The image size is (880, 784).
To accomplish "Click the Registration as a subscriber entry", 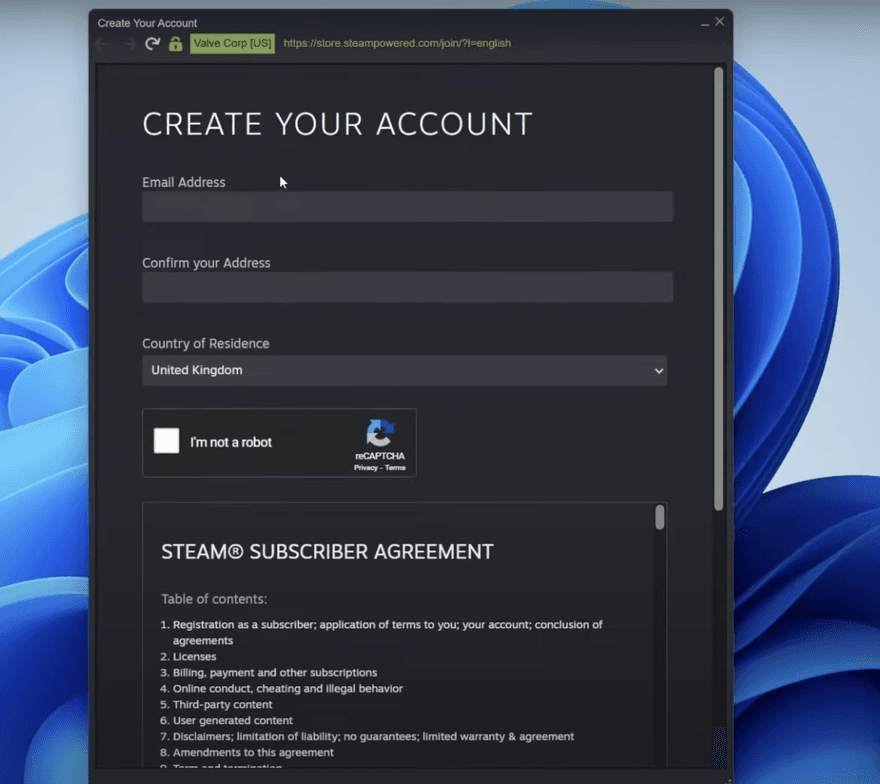I will [x=387, y=632].
